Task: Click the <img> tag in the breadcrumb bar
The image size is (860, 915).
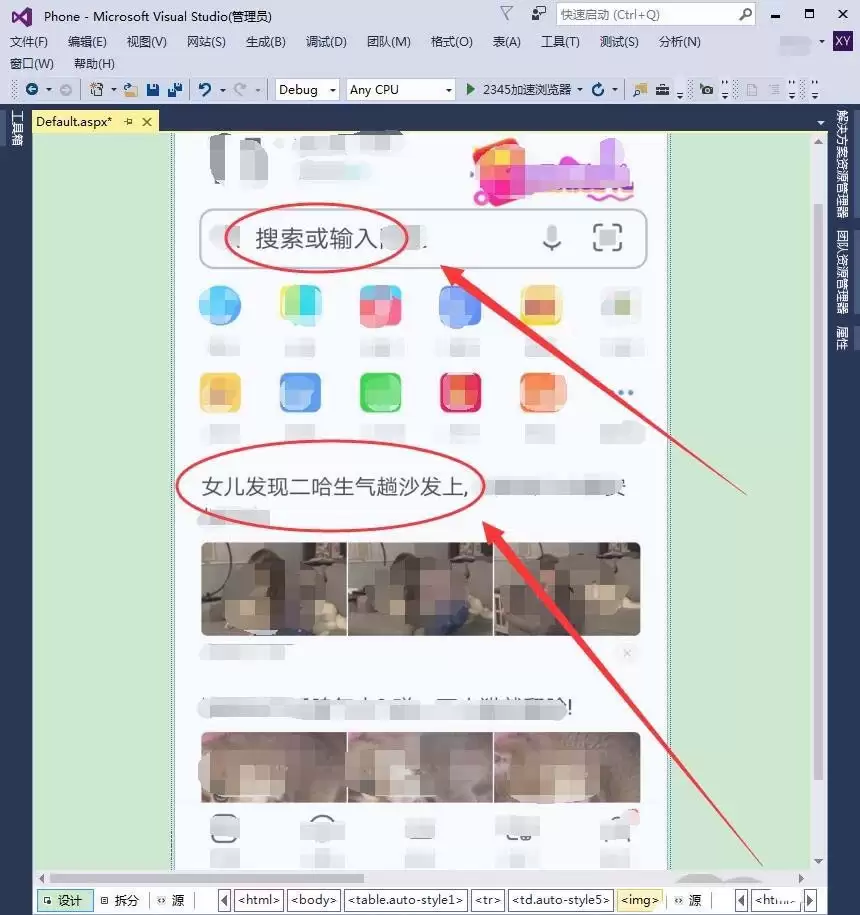Action: pyautogui.click(x=639, y=899)
